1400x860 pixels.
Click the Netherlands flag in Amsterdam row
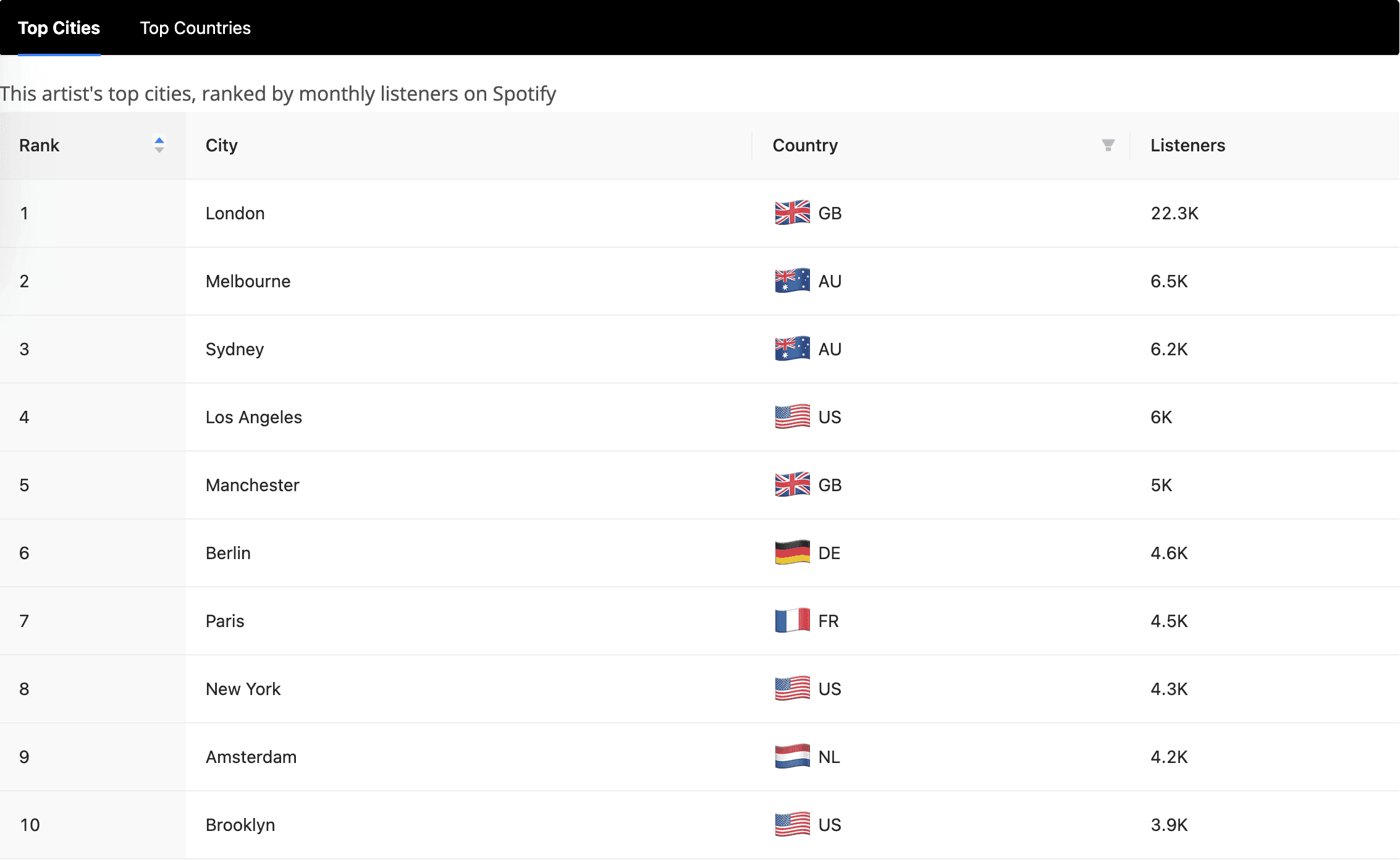click(x=792, y=757)
